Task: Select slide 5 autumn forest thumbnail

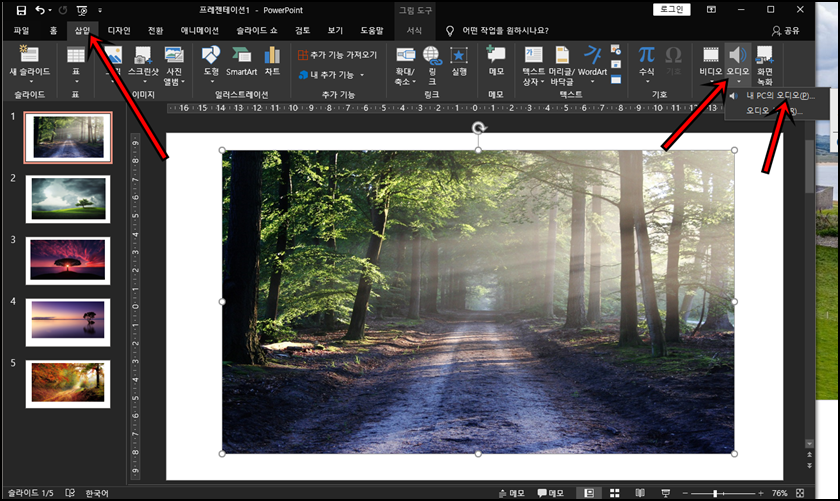Action: tap(68, 384)
